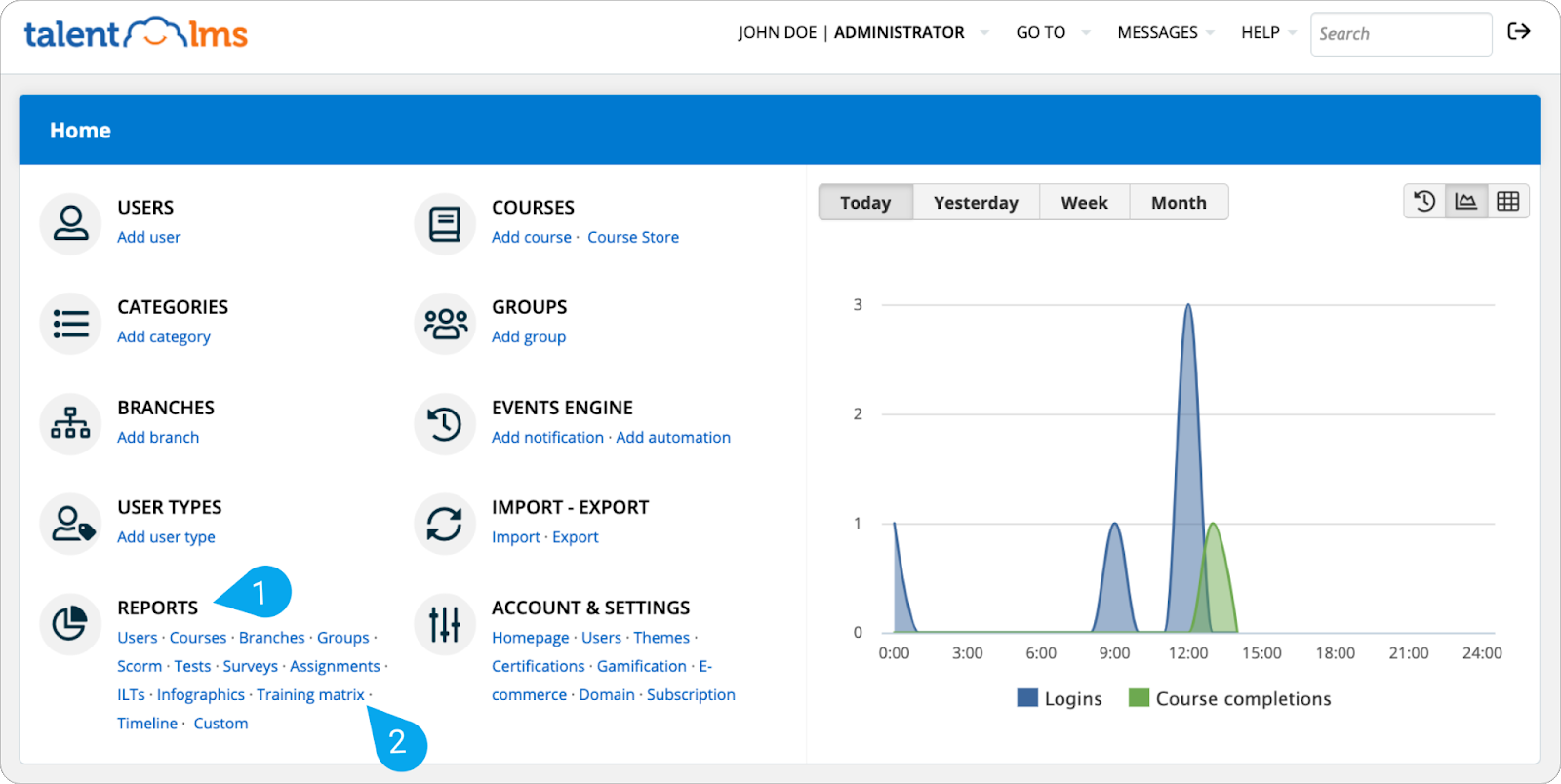Click the Add category link

point(164,336)
